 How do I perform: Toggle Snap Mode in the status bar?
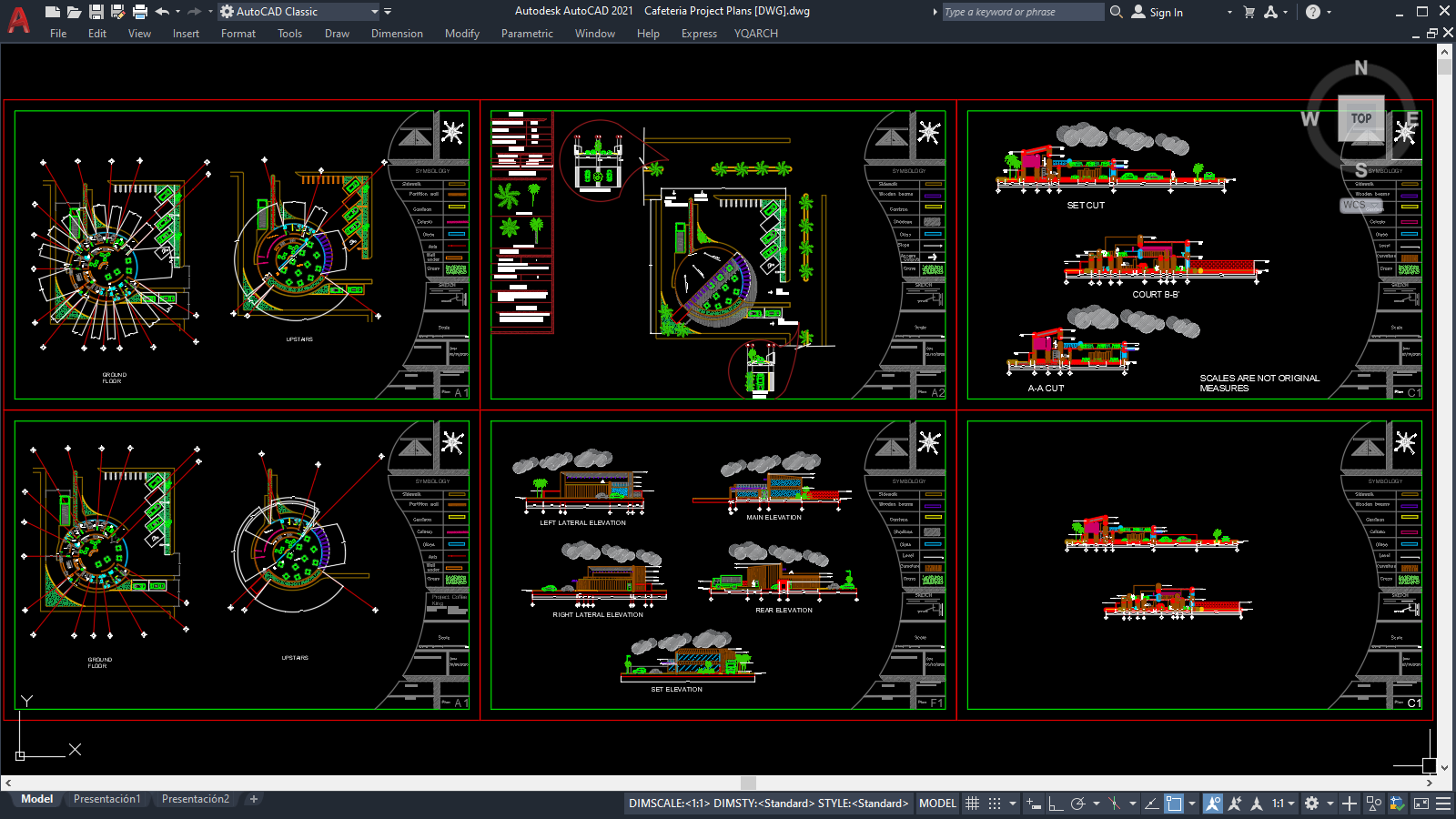coord(995,804)
